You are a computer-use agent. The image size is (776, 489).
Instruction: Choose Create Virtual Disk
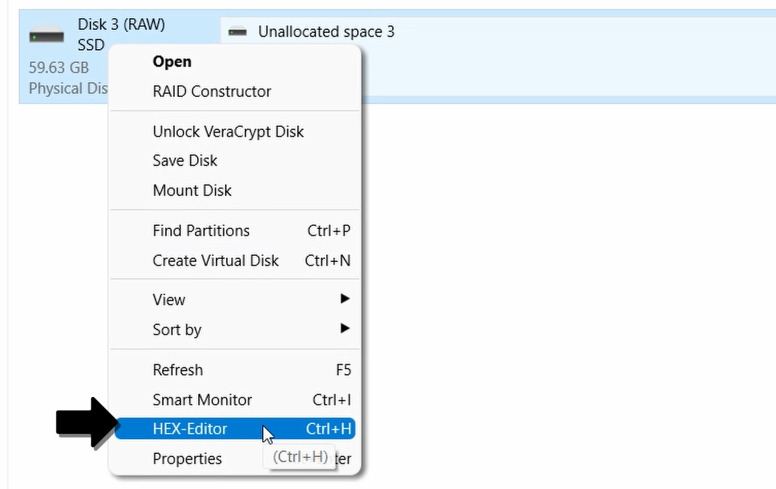click(235, 261)
